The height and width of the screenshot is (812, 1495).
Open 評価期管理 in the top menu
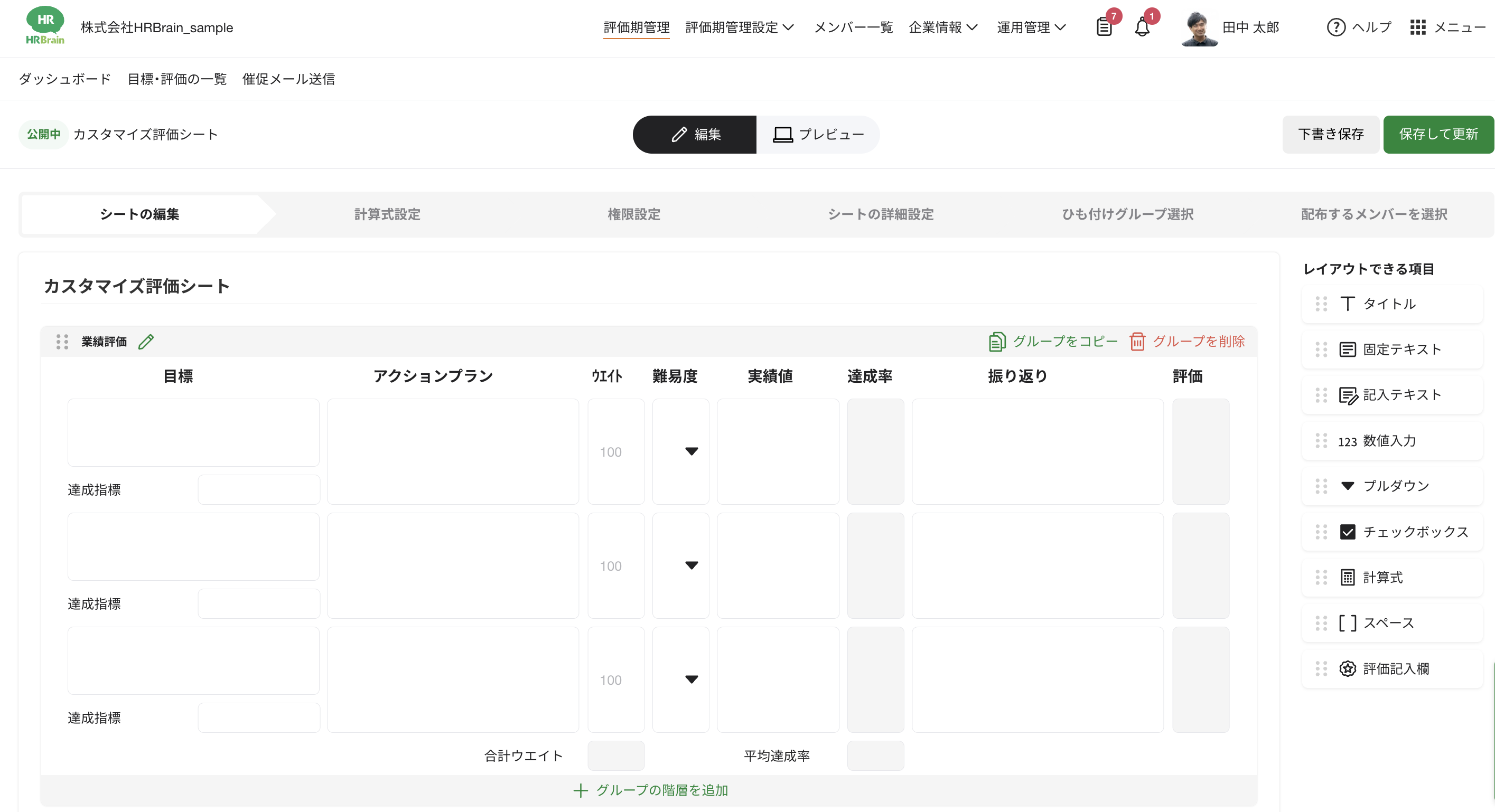[637, 27]
